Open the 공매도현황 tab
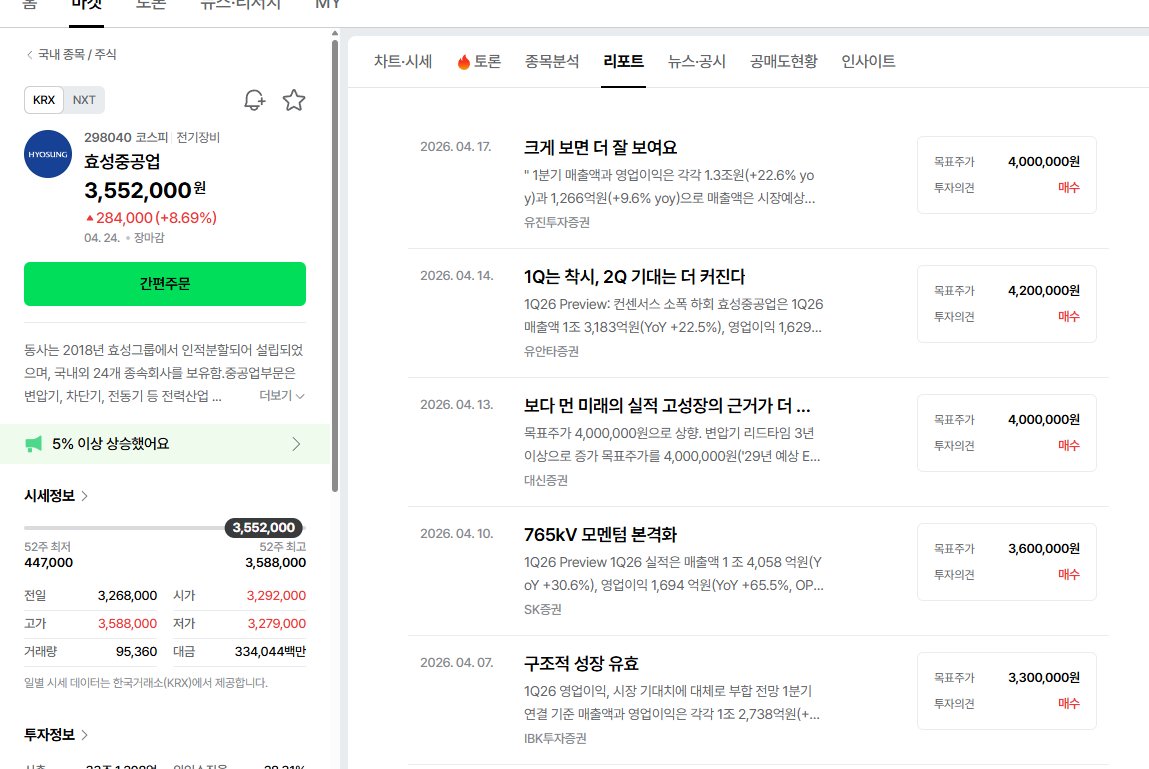Screen dimensions: 1149x769 (783, 62)
